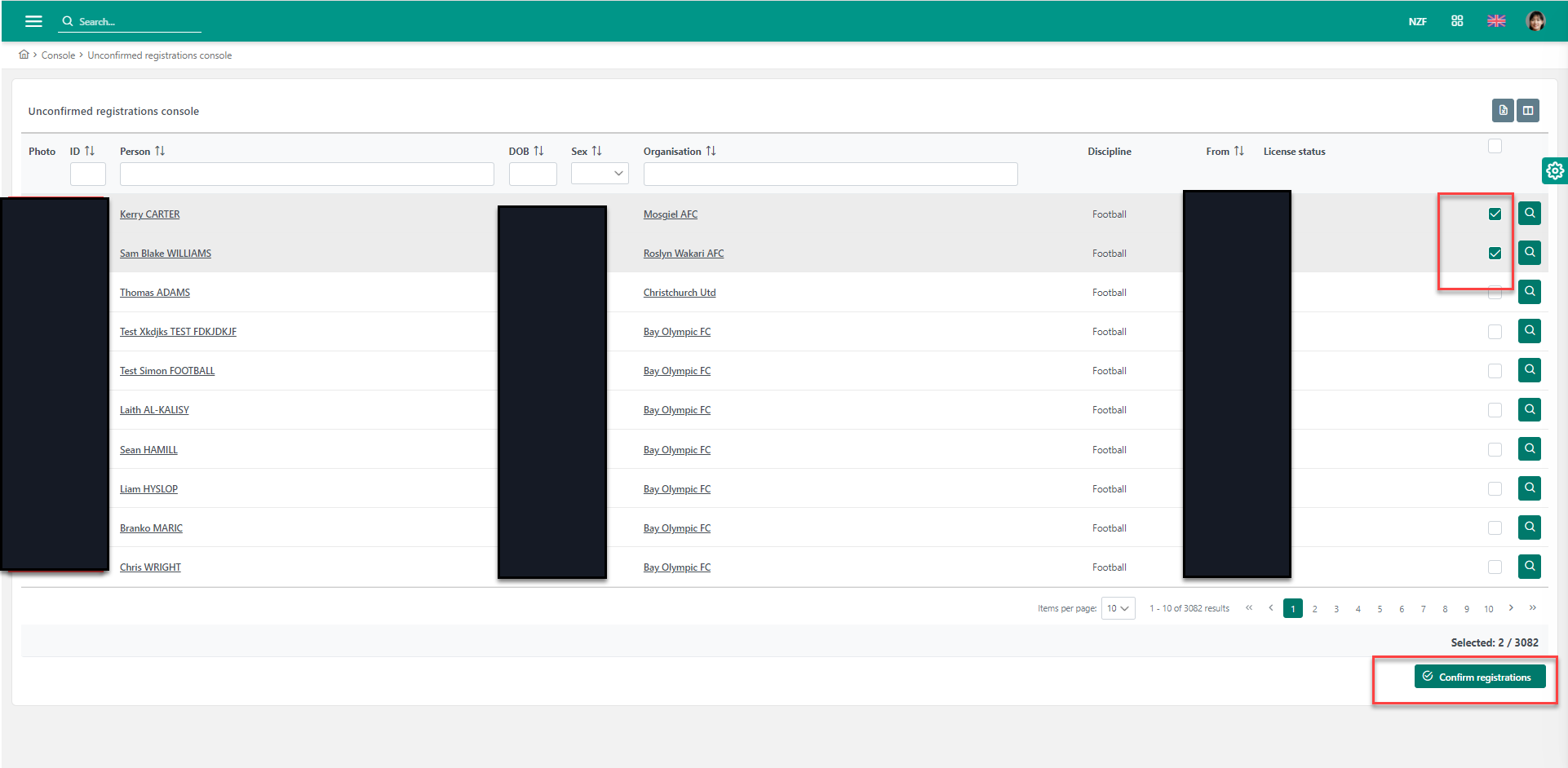The image size is (1568, 768).
Task: Uncheck the Kerry CARTER registration checkbox
Action: pyautogui.click(x=1495, y=214)
